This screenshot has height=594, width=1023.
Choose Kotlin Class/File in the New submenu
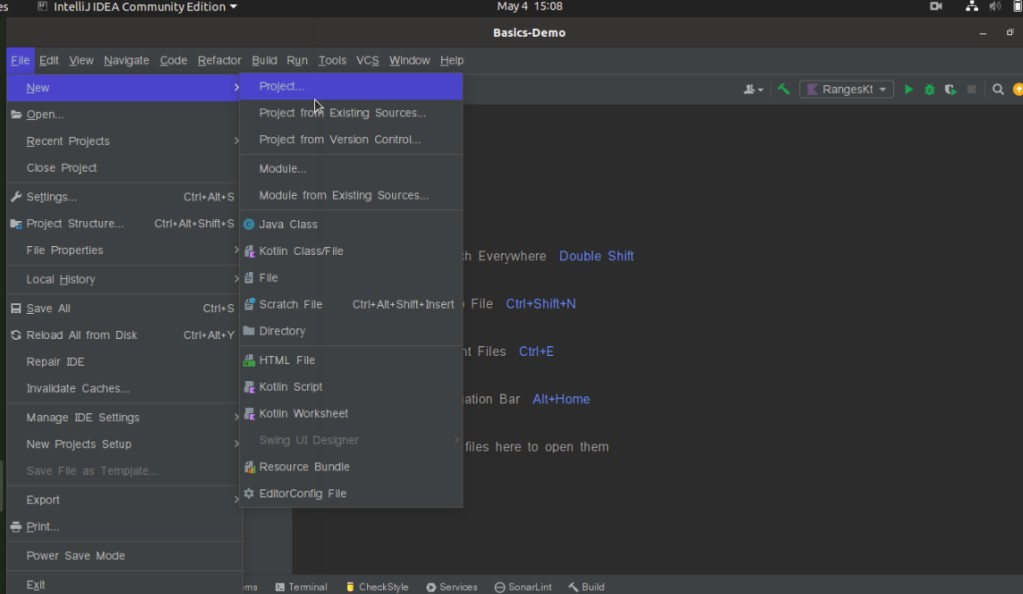click(x=300, y=251)
